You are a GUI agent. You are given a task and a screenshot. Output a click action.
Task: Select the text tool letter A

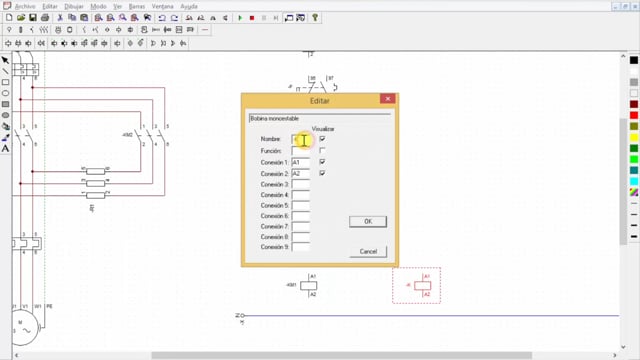(x=5, y=149)
